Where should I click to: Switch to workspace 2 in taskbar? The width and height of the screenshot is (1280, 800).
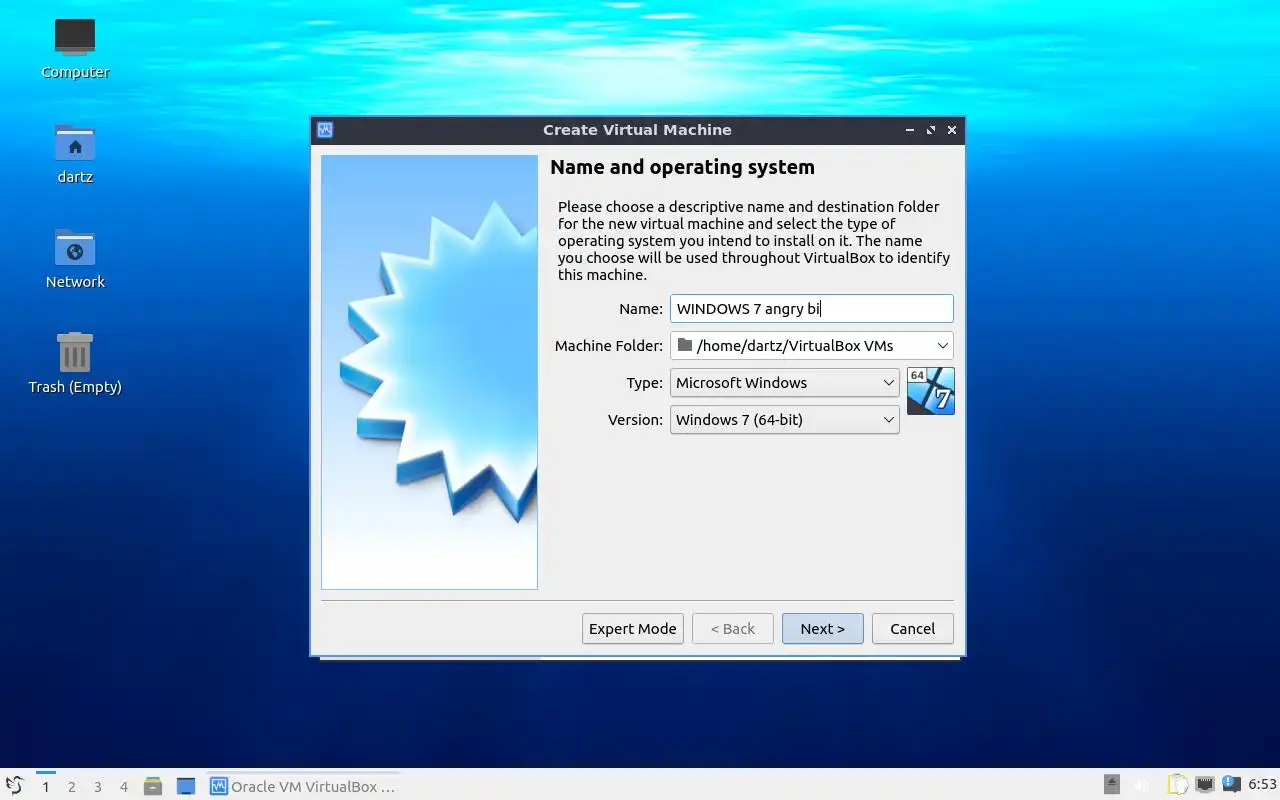[x=72, y=786]
